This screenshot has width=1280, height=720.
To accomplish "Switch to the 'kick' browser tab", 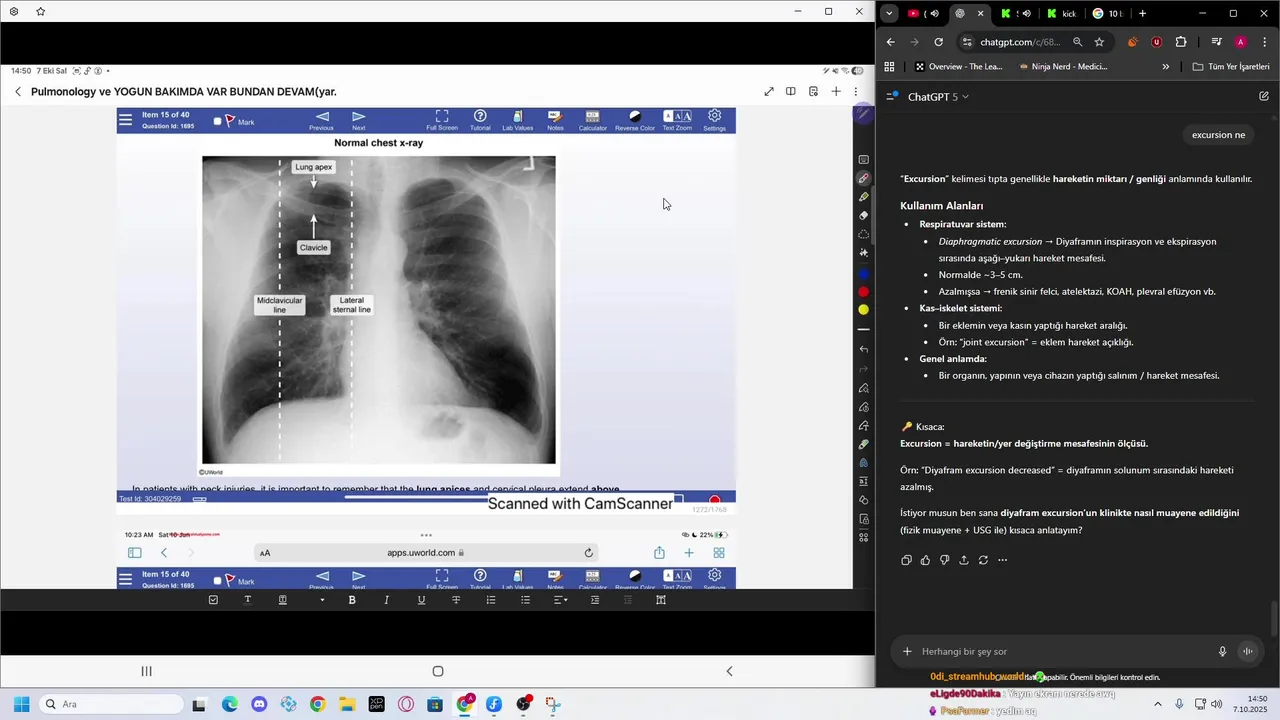I will [x=1064, y=13].
